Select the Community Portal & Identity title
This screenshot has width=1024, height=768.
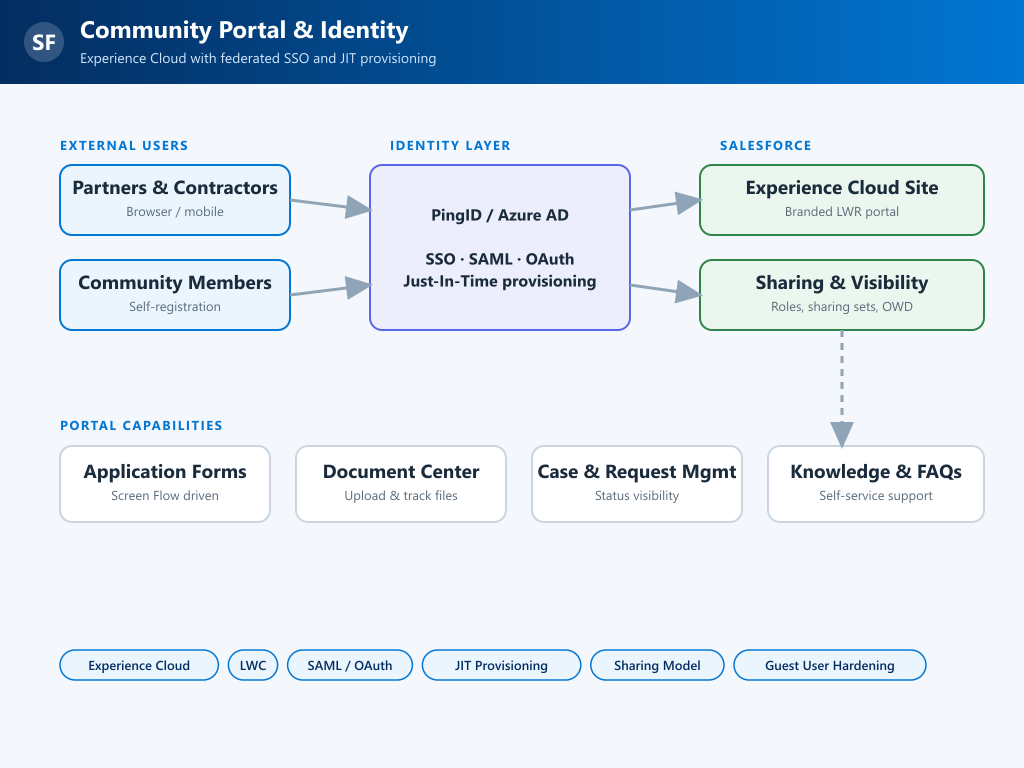point(244,30)
